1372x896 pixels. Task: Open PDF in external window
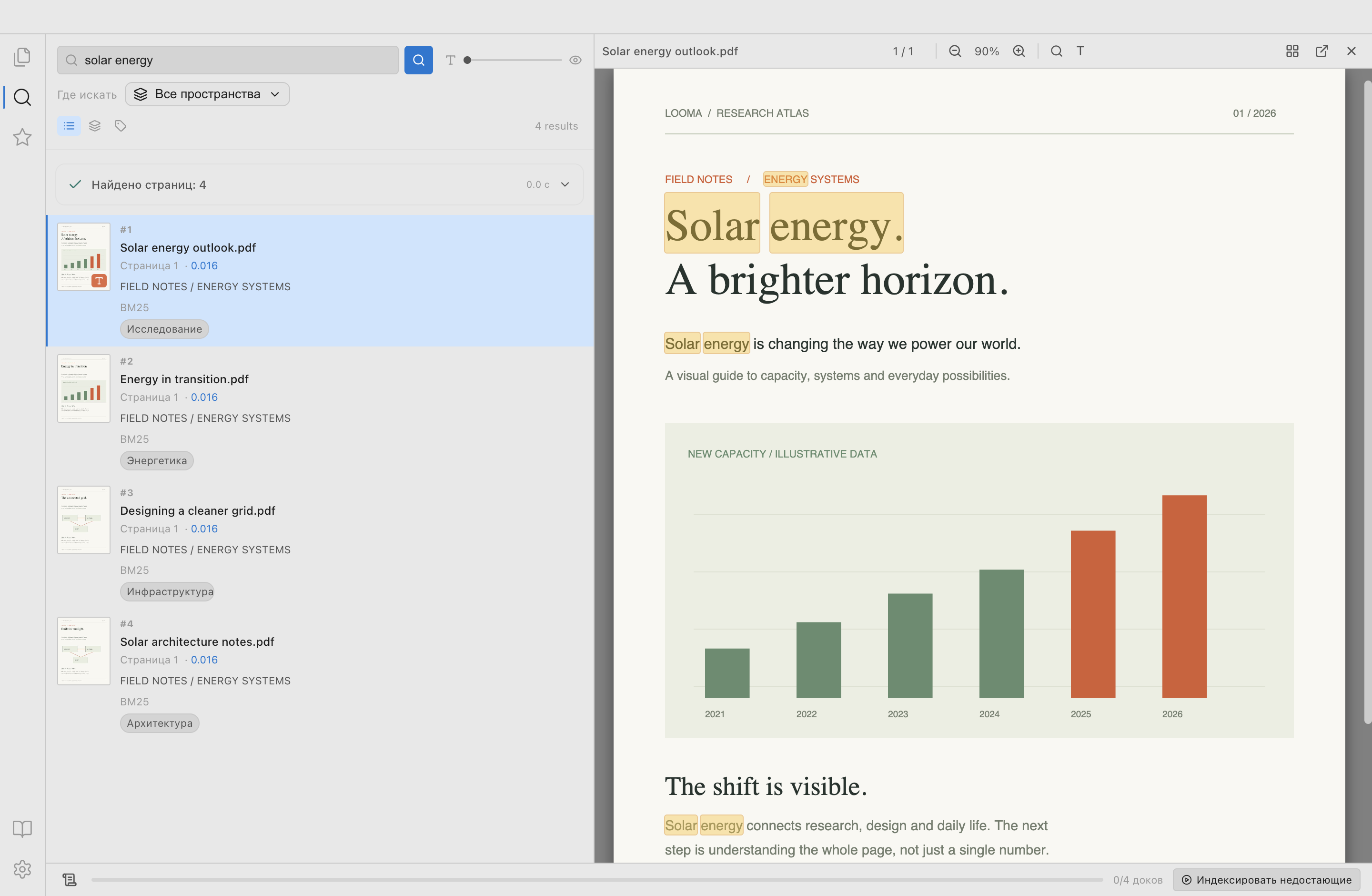tap(1322, 51)
